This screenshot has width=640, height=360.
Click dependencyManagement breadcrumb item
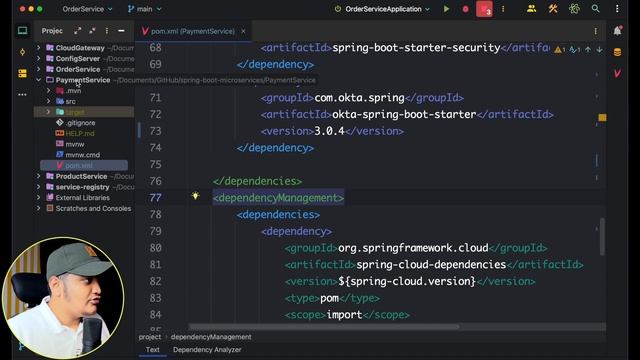[211, 337]
